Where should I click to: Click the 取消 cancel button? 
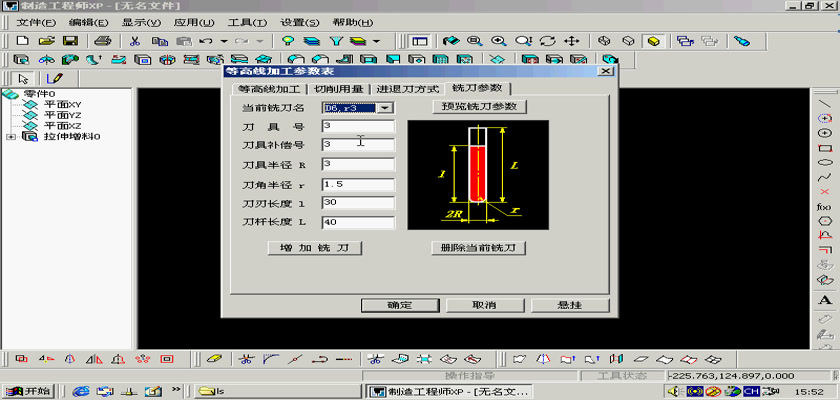[484, 305]
